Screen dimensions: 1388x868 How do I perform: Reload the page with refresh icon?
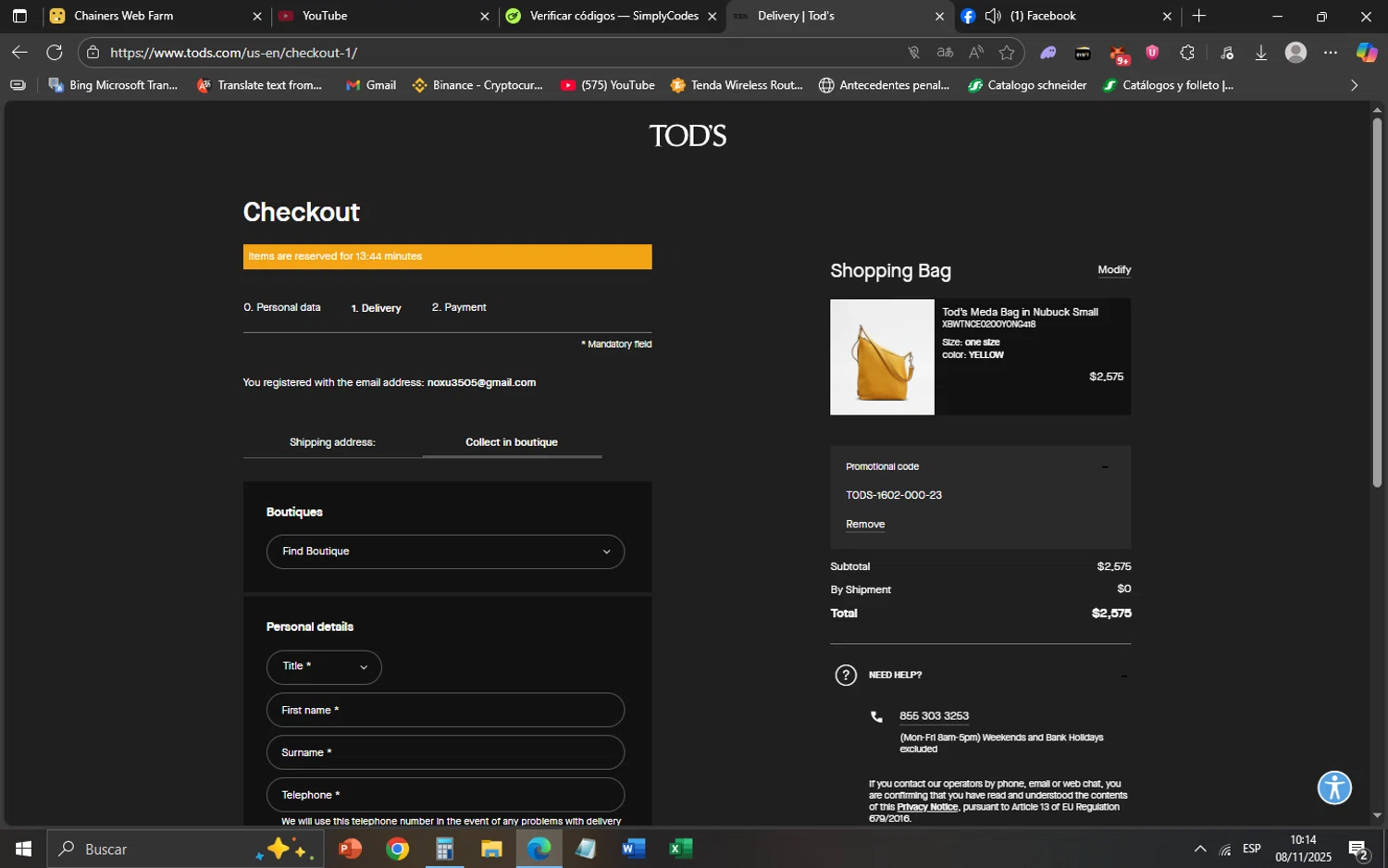click(55, 53)
